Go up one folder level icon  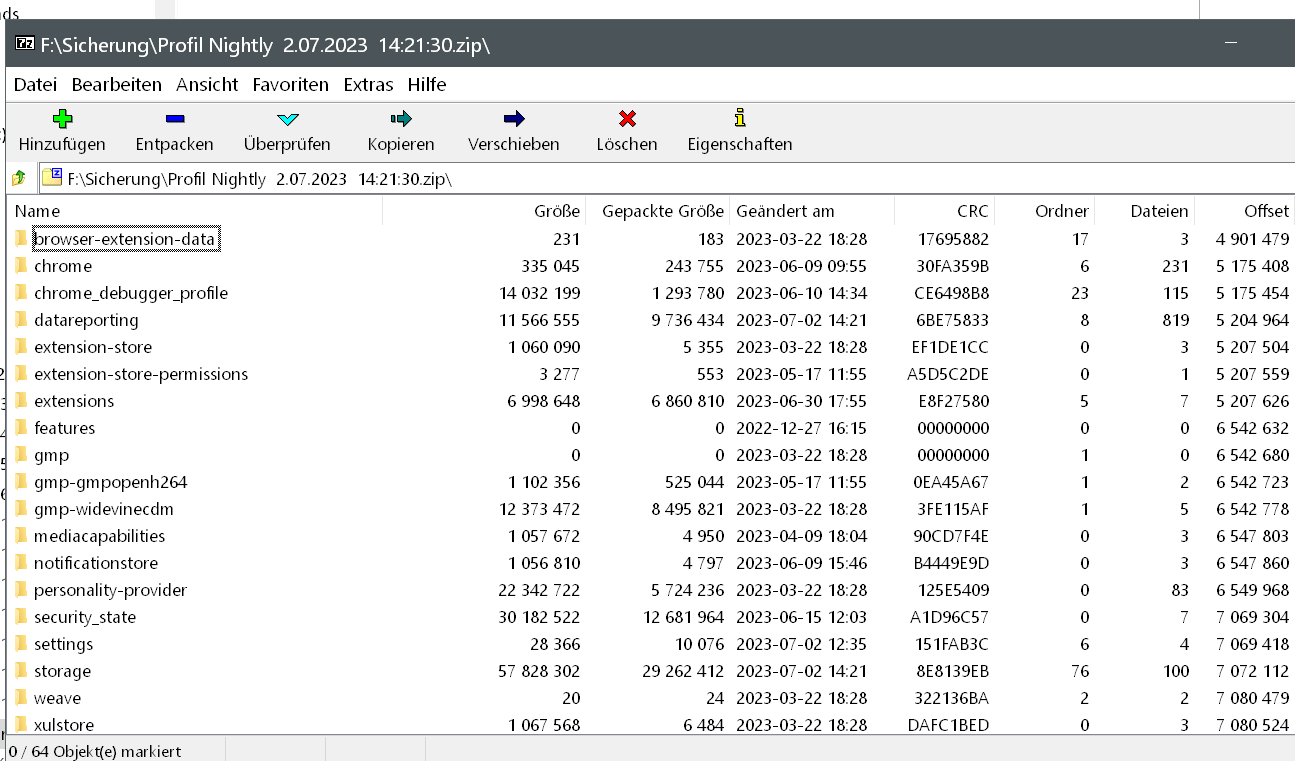(19, 179)
